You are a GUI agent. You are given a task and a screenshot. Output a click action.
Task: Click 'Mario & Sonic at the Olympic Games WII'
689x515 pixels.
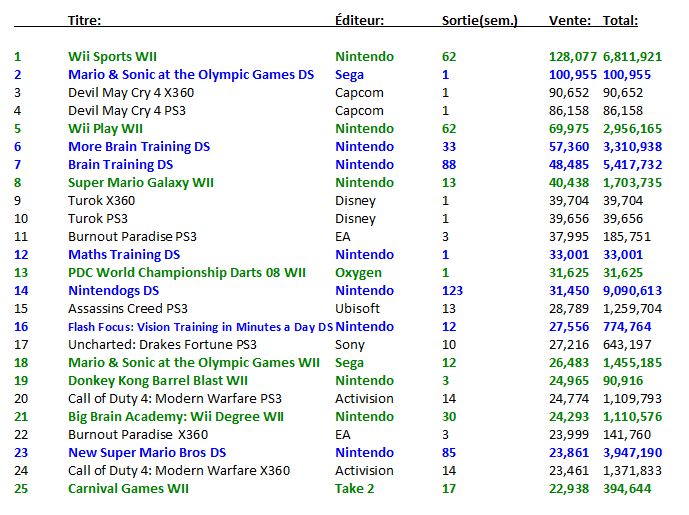(x=194, y=363)
